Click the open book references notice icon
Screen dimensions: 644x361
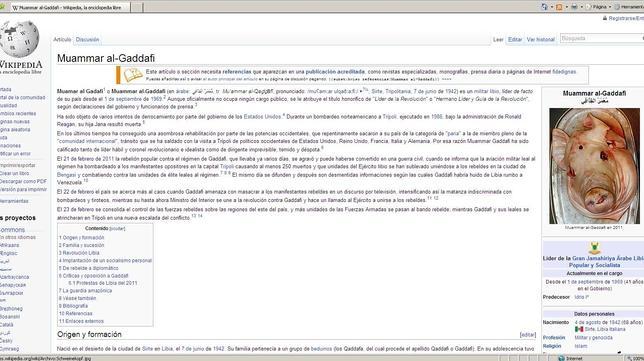133,75
